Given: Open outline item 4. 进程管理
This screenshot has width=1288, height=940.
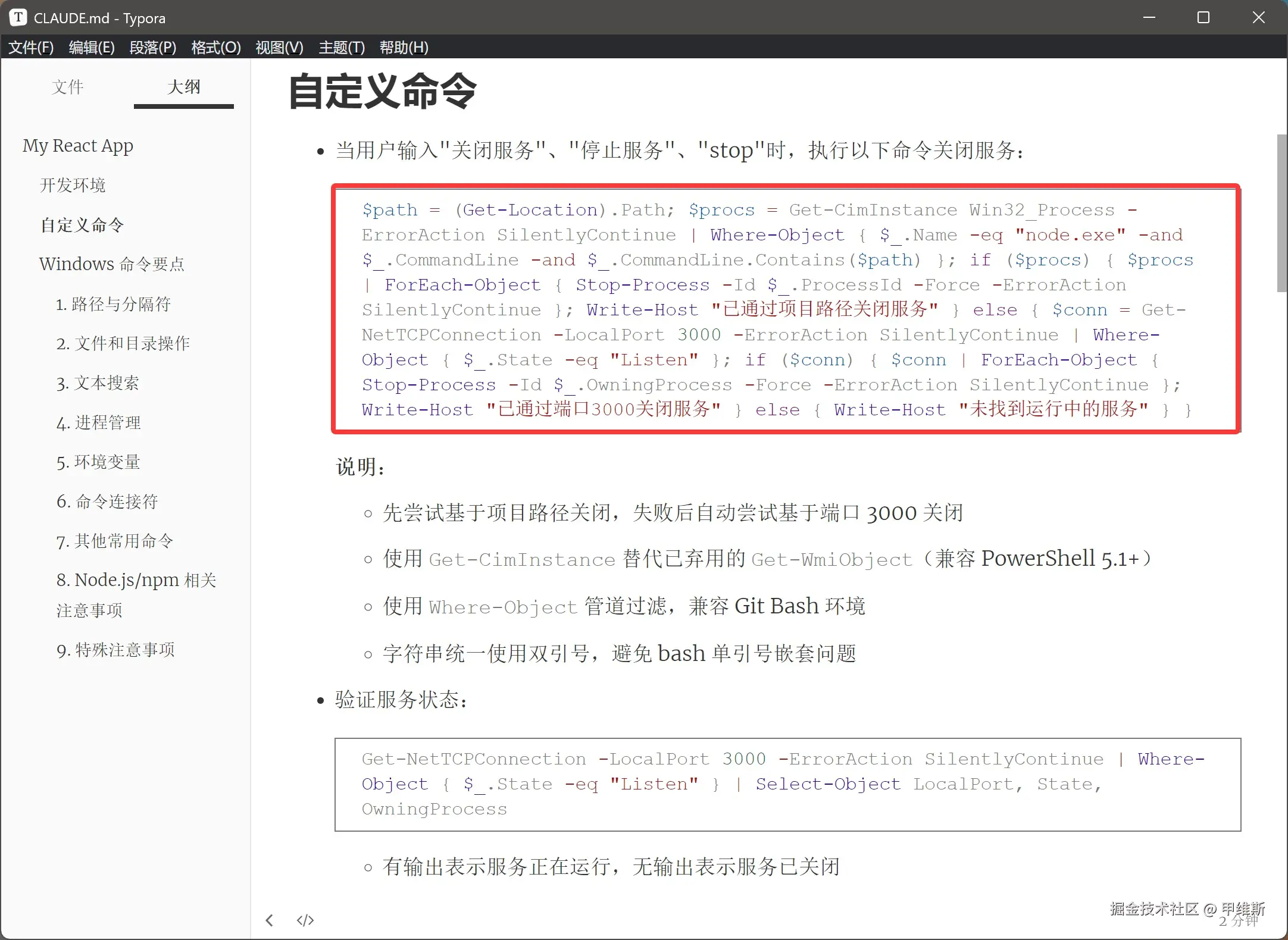Looking at the screenshot, I should [x=99, y=422].
